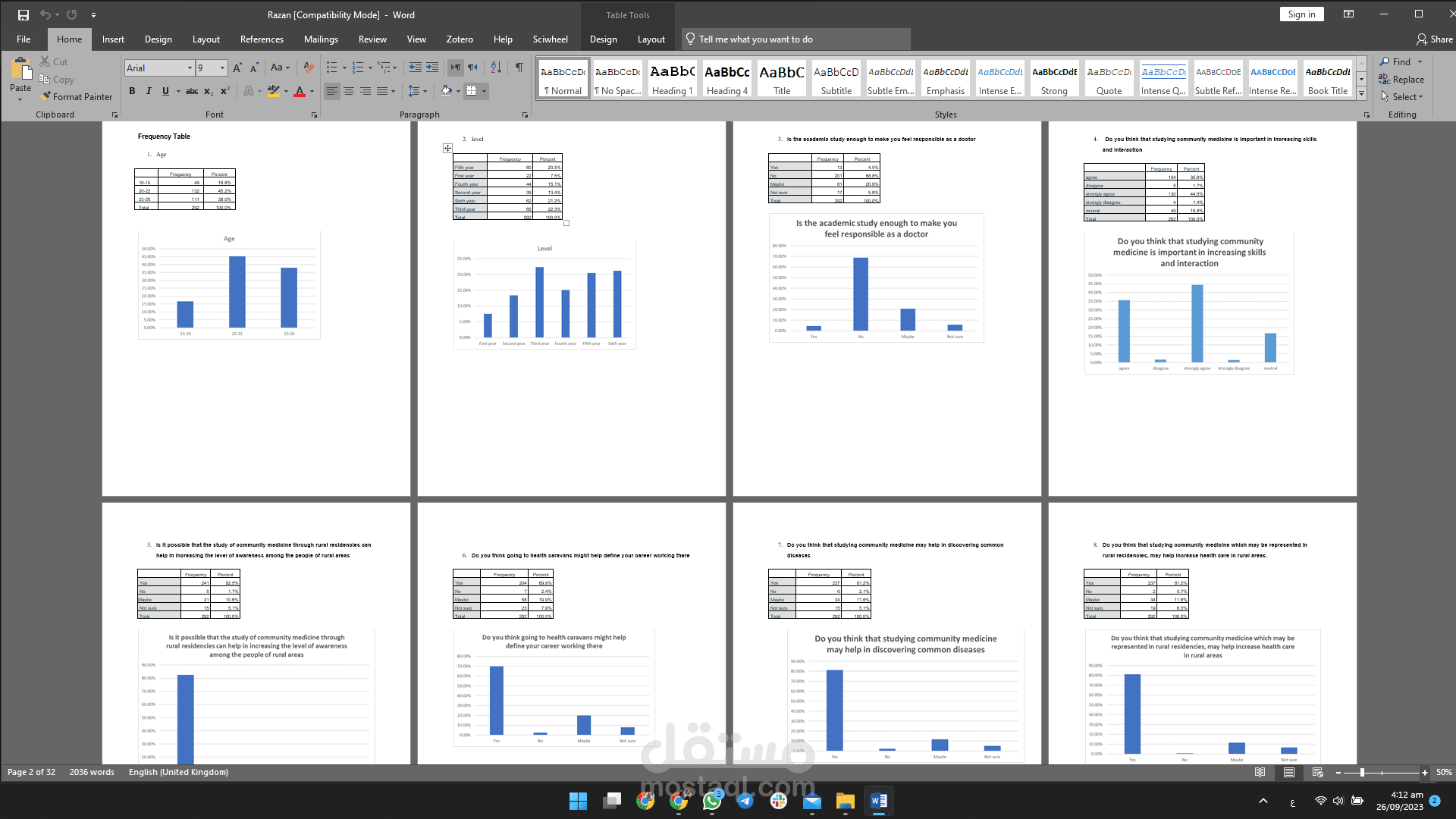Screen dimensions: 1456x819
Task: Click the Age bar chart on first page
Action: coord(229,285)
